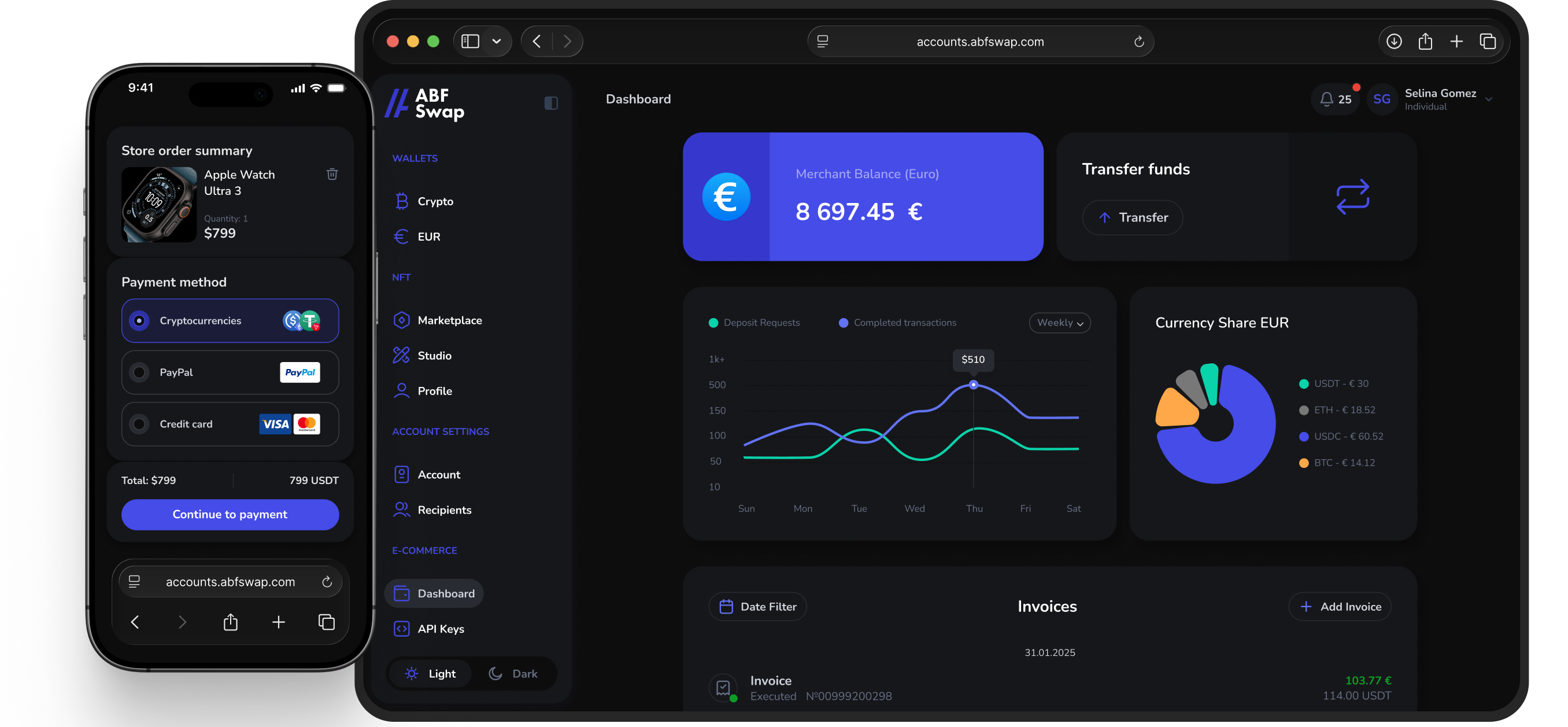Toggle Deposit Requests series in the chart legend
Screen dimensions: 1568x727
click(754, 323)
